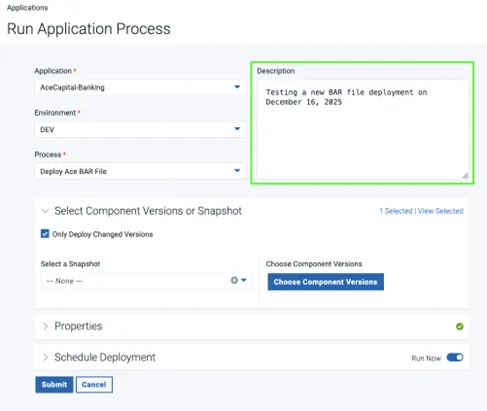Open the Process dropdown showing Deploy Ace BAR File
Image resolution: width=487 pixels, height=411 pixels.
click(140, 171)
